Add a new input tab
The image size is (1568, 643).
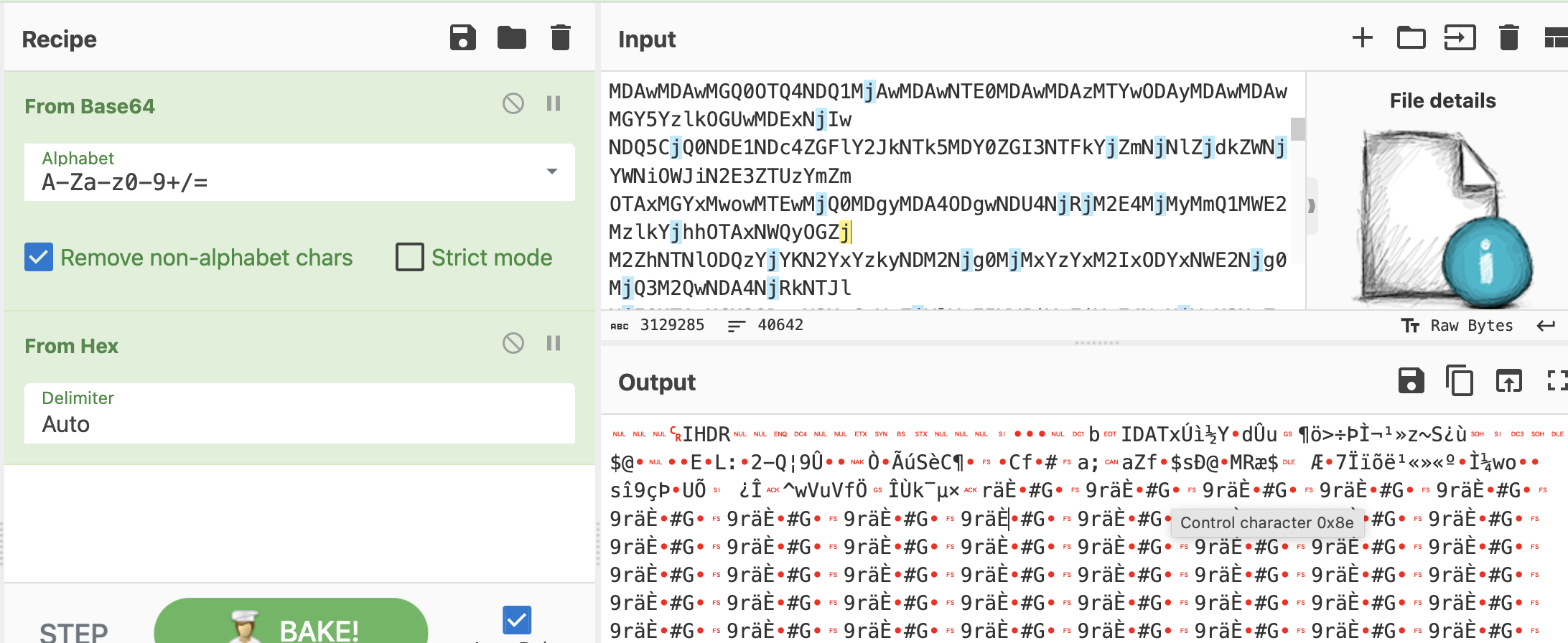[1362, 38]
